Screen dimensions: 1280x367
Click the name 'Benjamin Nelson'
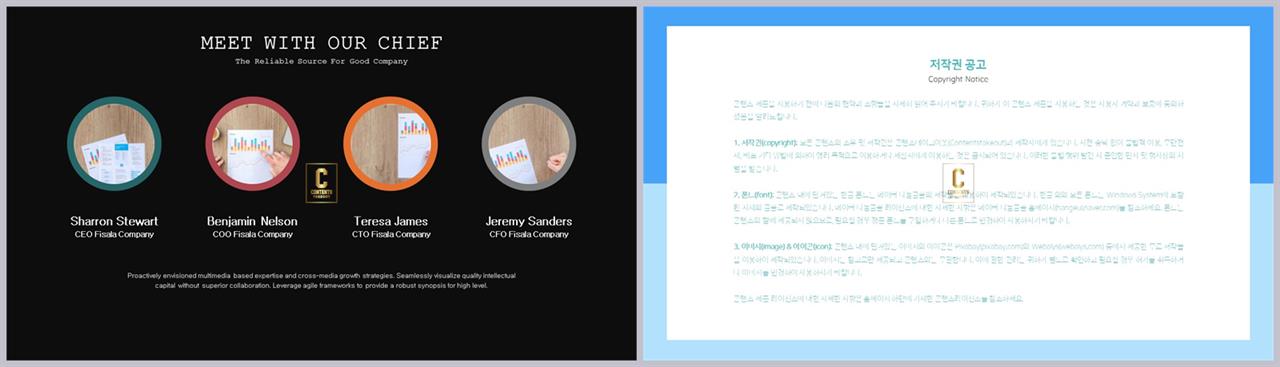252,221
